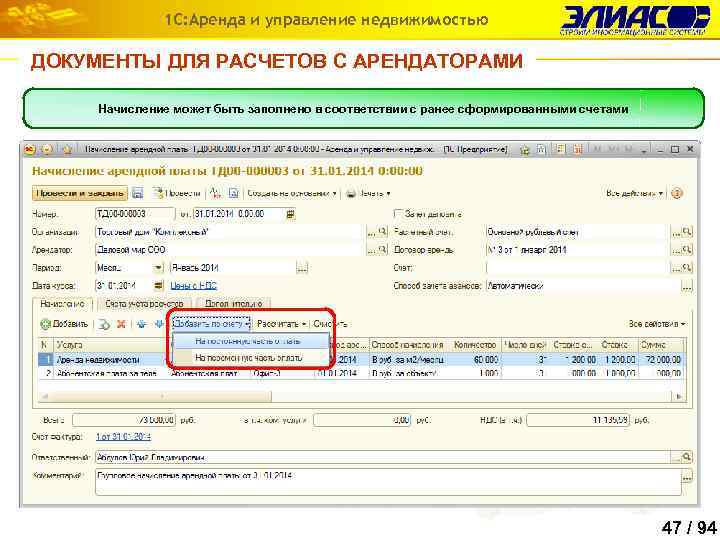Switch to the Счета учета расчетов tab

tap(144, 304)
